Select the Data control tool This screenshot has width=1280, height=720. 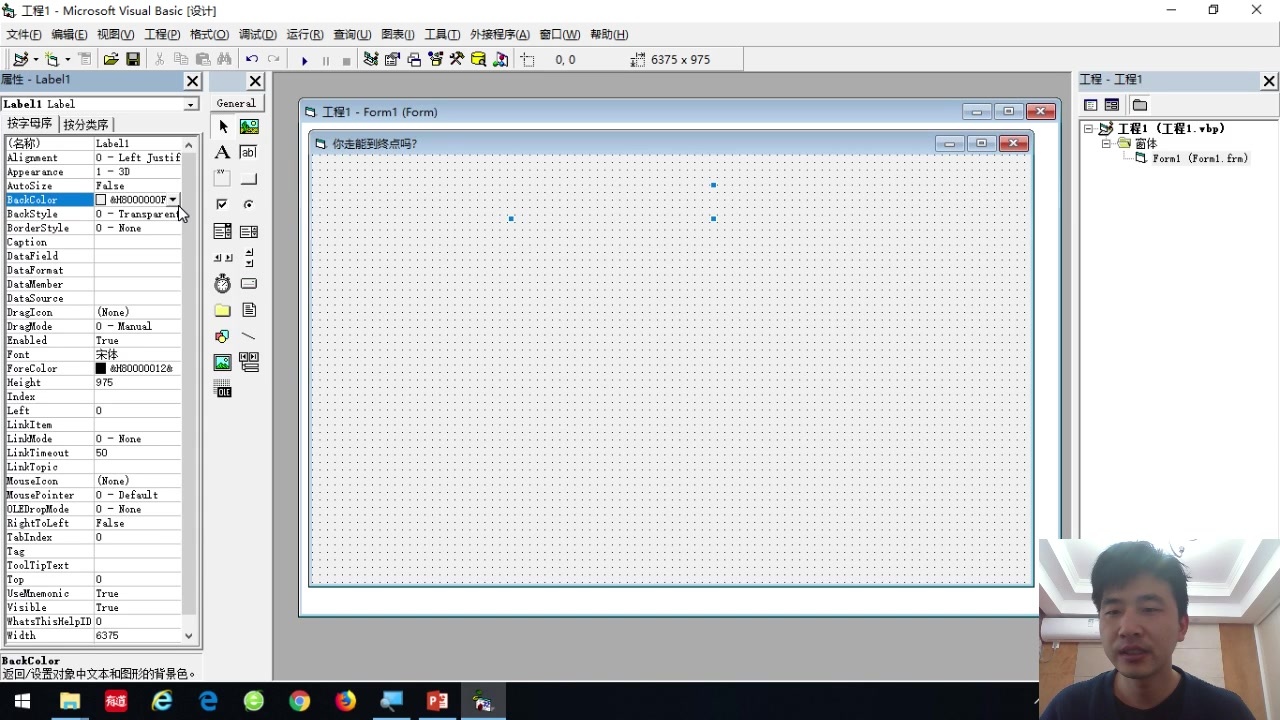click(x=249, y=362)
